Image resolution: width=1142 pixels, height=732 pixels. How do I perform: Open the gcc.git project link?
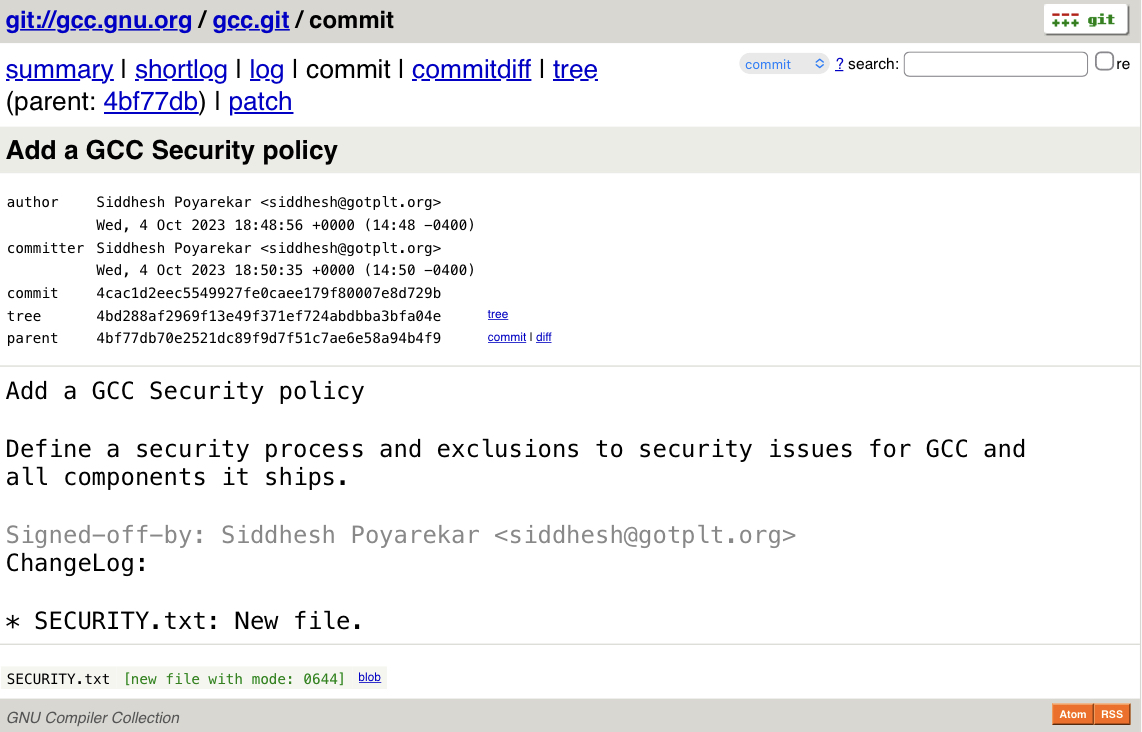(x=250, y=20)
